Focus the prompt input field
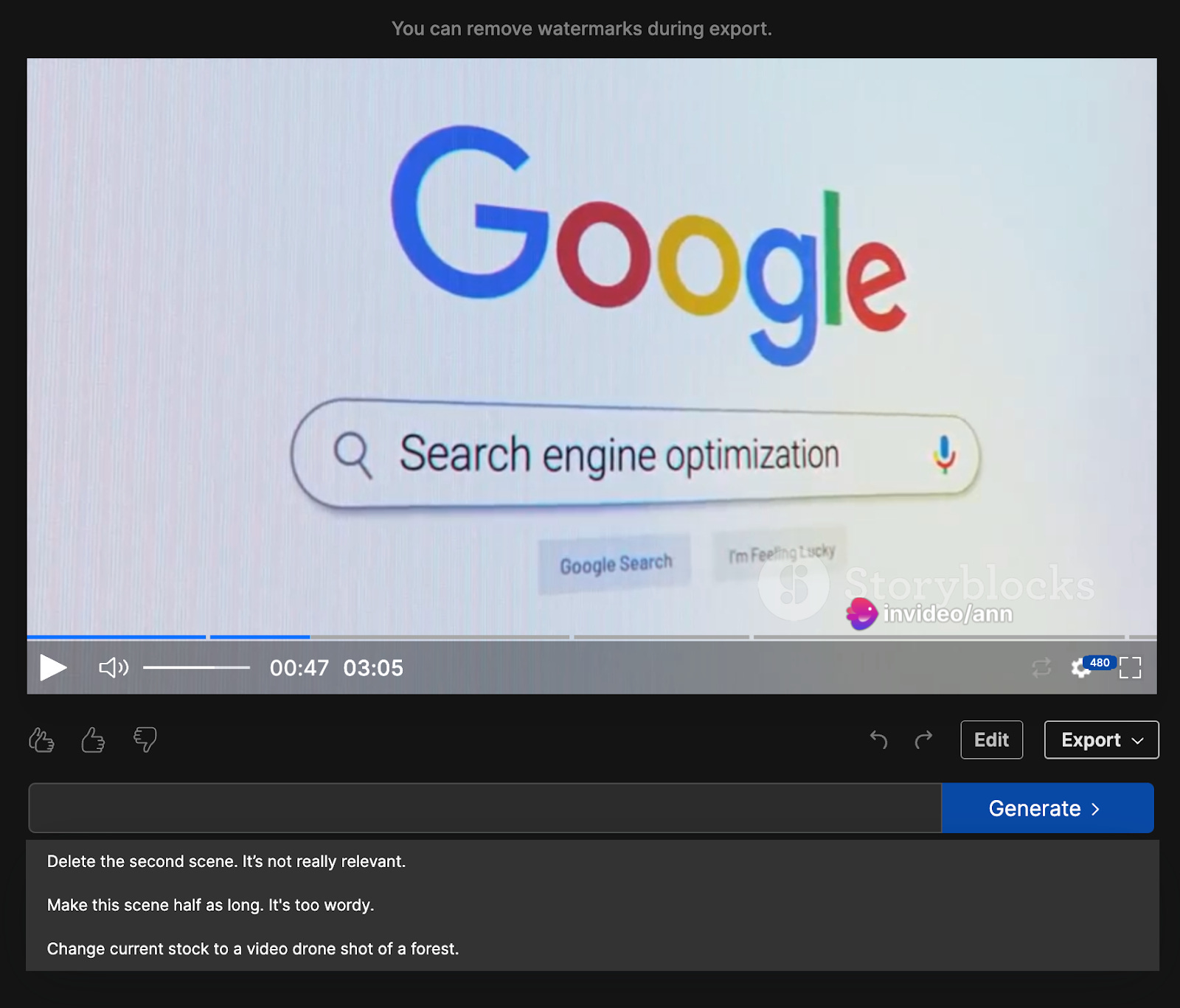Screen dimensions: 1180x1008 485,808
